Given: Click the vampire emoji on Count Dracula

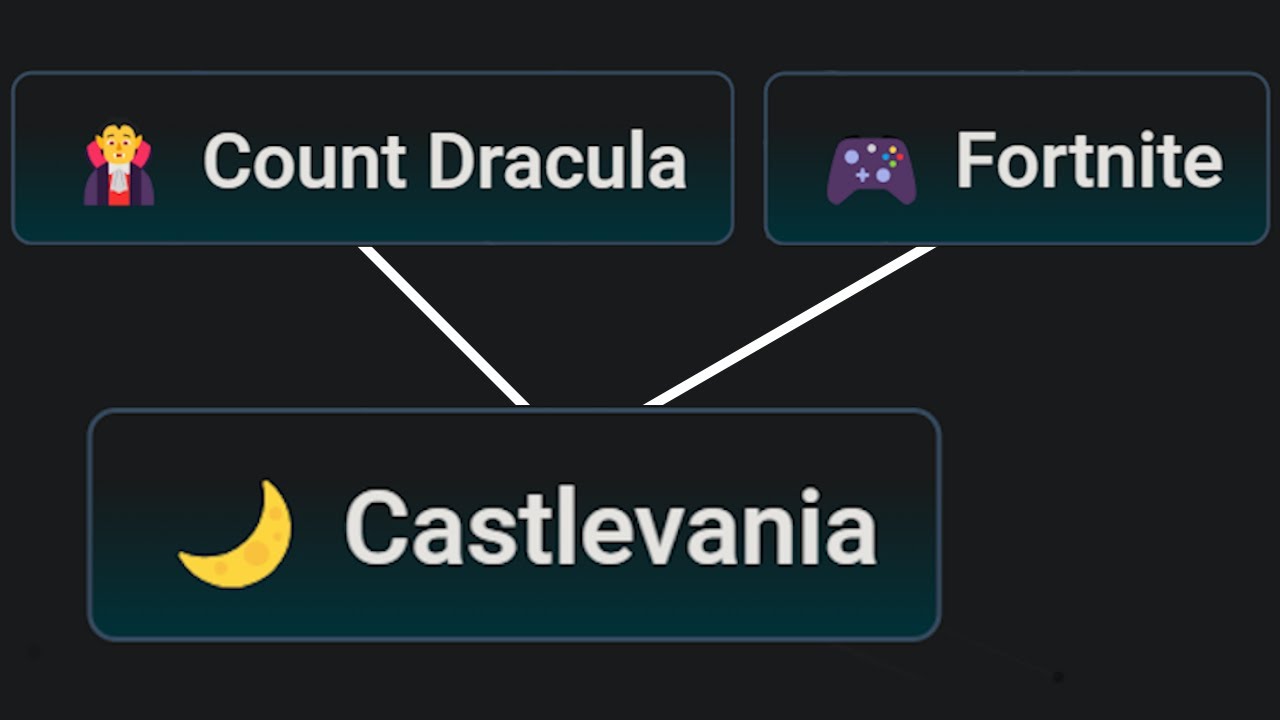Looking at the screenshot, I should pyautogui.click(x=118, y=164).
